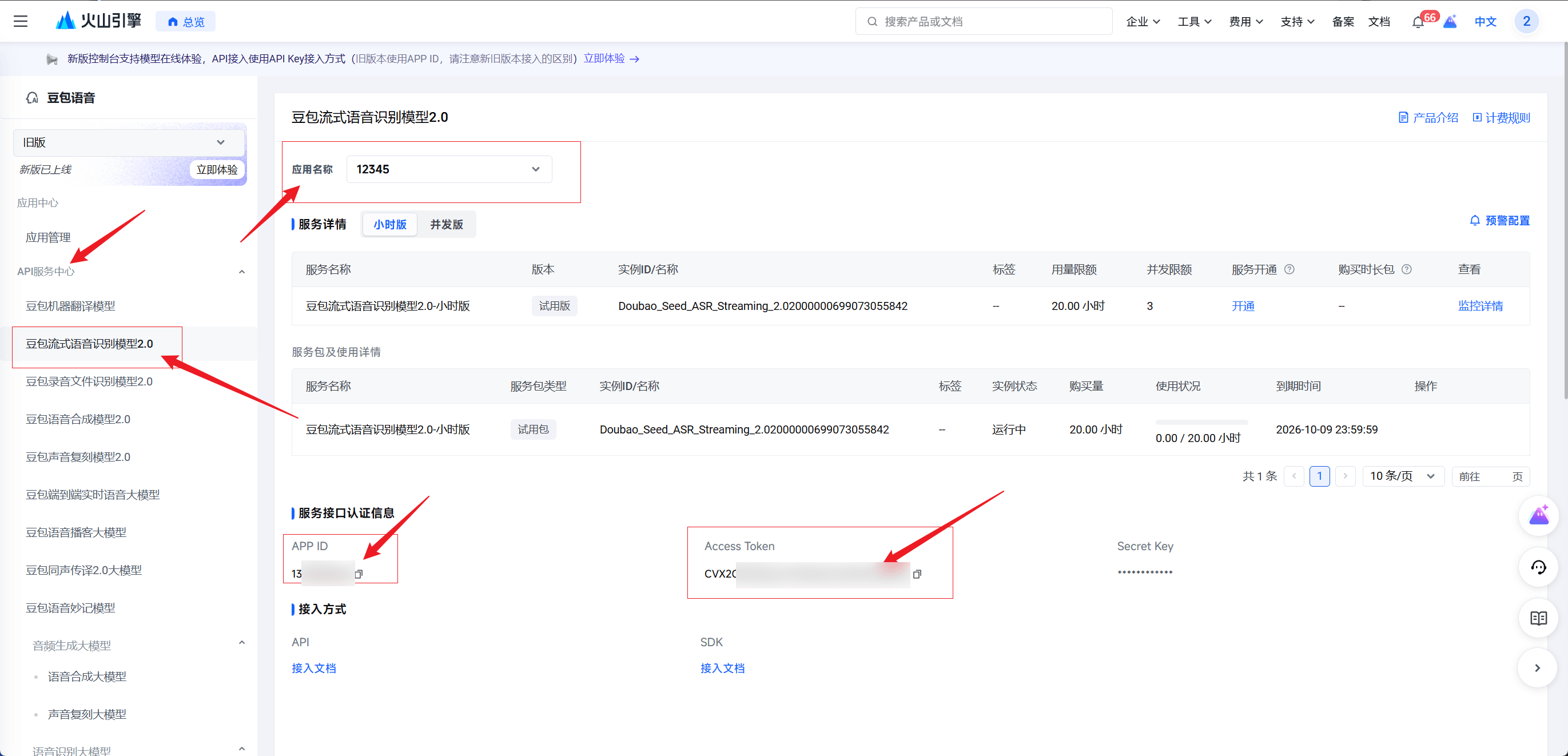Click the AI assistant floating icon
Viewport: 1568px width, 756px height.
tap(1538, 516)
